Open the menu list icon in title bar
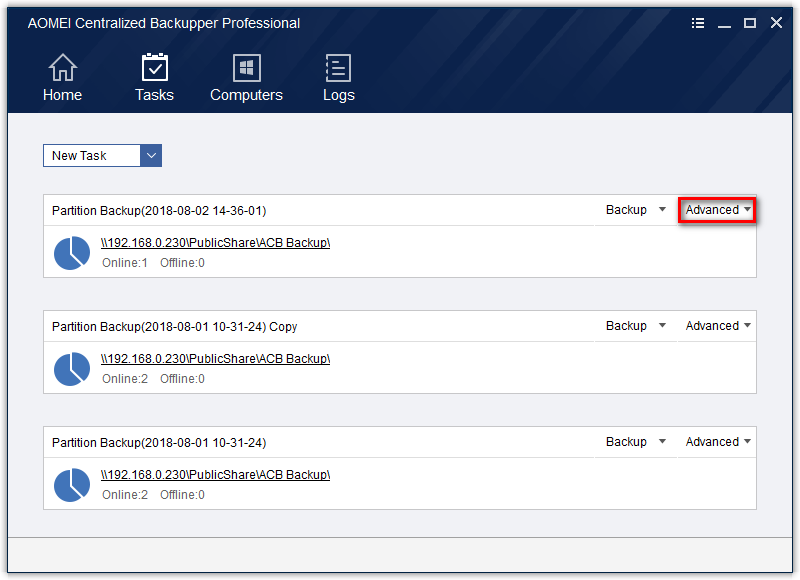 (697, 23)
